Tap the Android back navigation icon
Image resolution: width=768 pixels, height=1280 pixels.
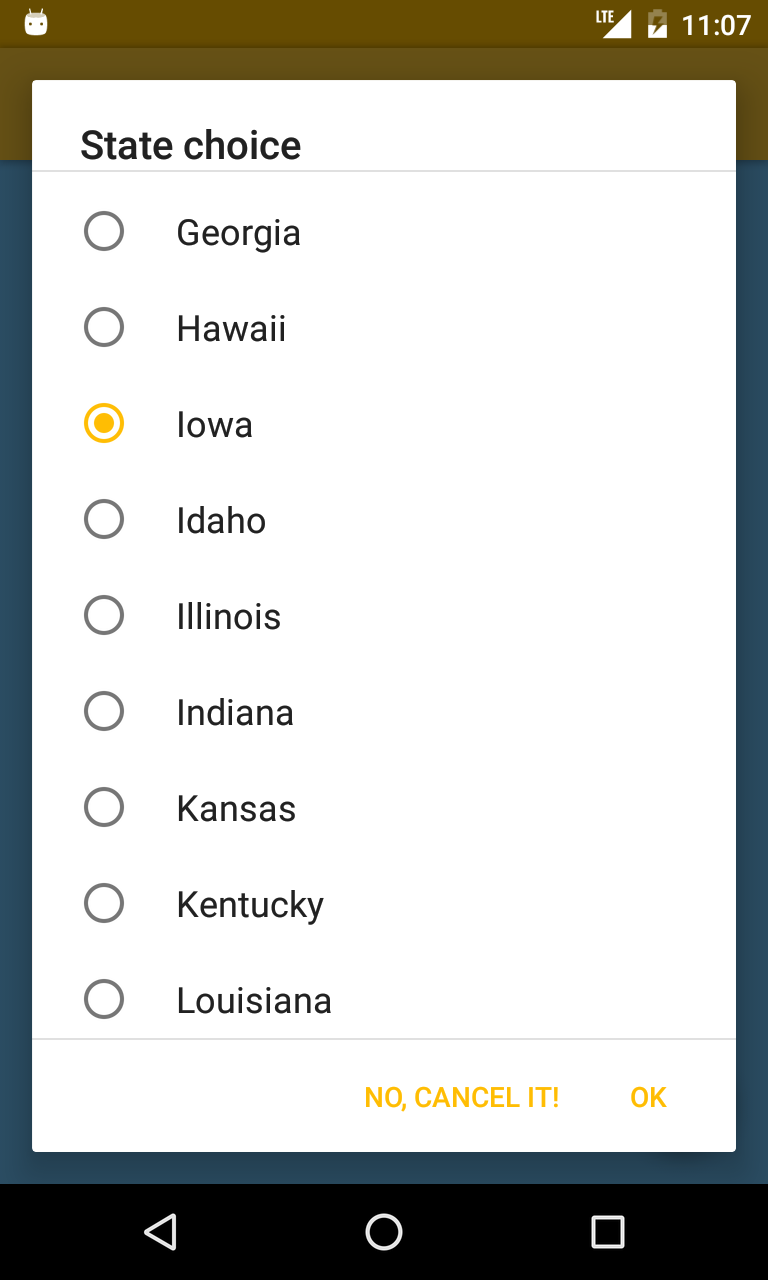click(x=160, y=1232)
